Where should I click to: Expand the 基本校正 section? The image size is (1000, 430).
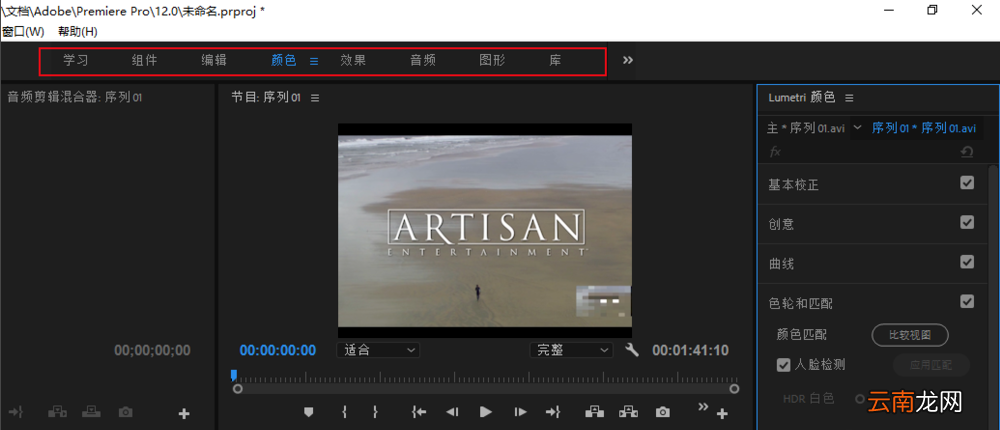[x=793, y=185]
